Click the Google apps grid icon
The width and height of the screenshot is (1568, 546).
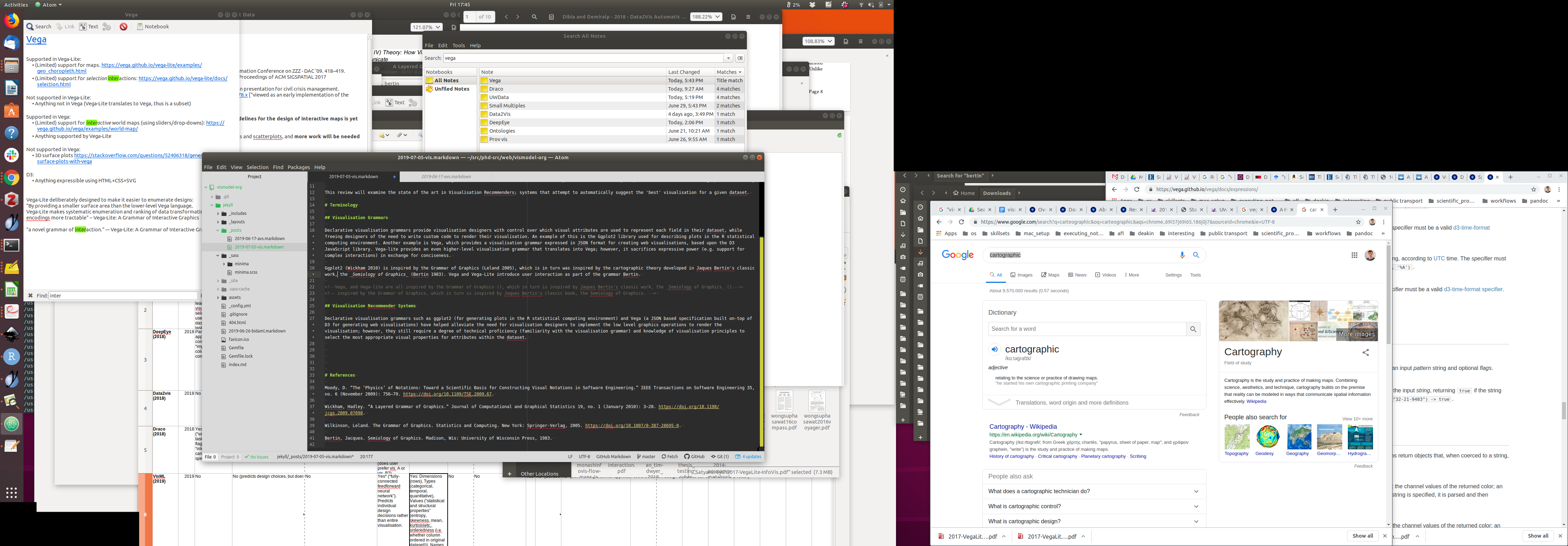(x=1354, y=255)
